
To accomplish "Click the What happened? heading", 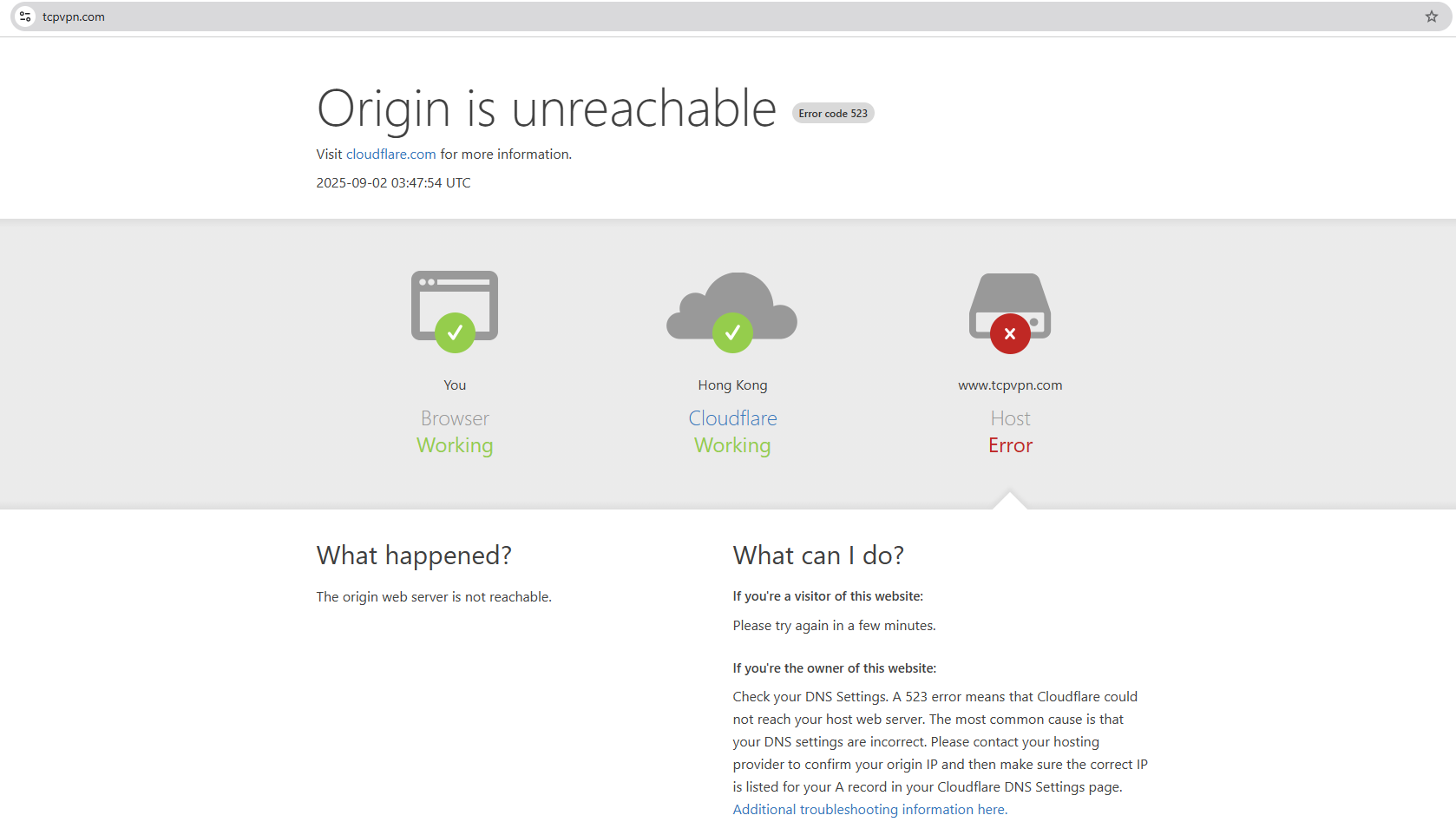I will pyautogui.click(x=414, y=556).
